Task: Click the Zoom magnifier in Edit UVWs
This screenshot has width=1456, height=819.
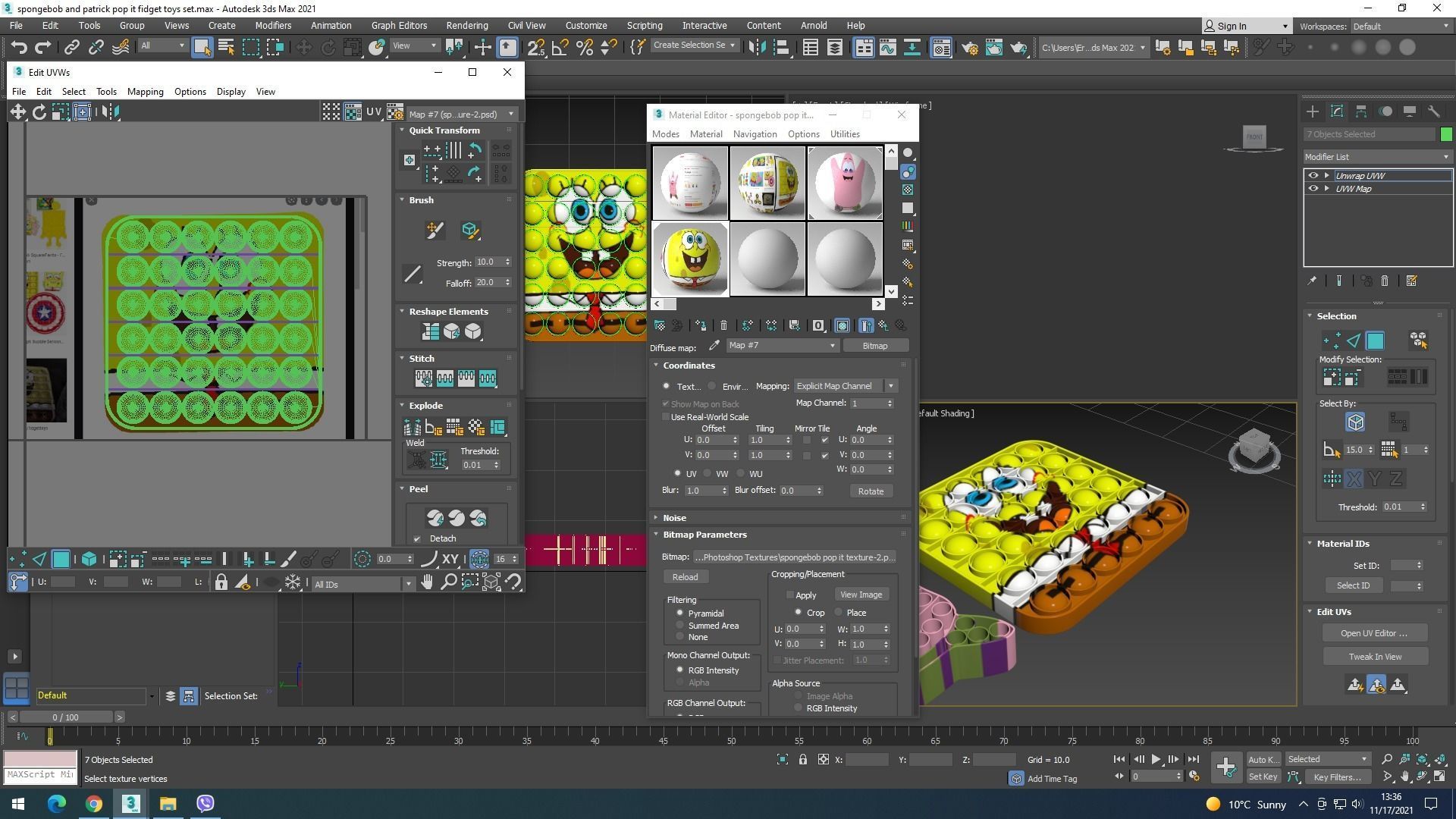Action: [449, 582]
